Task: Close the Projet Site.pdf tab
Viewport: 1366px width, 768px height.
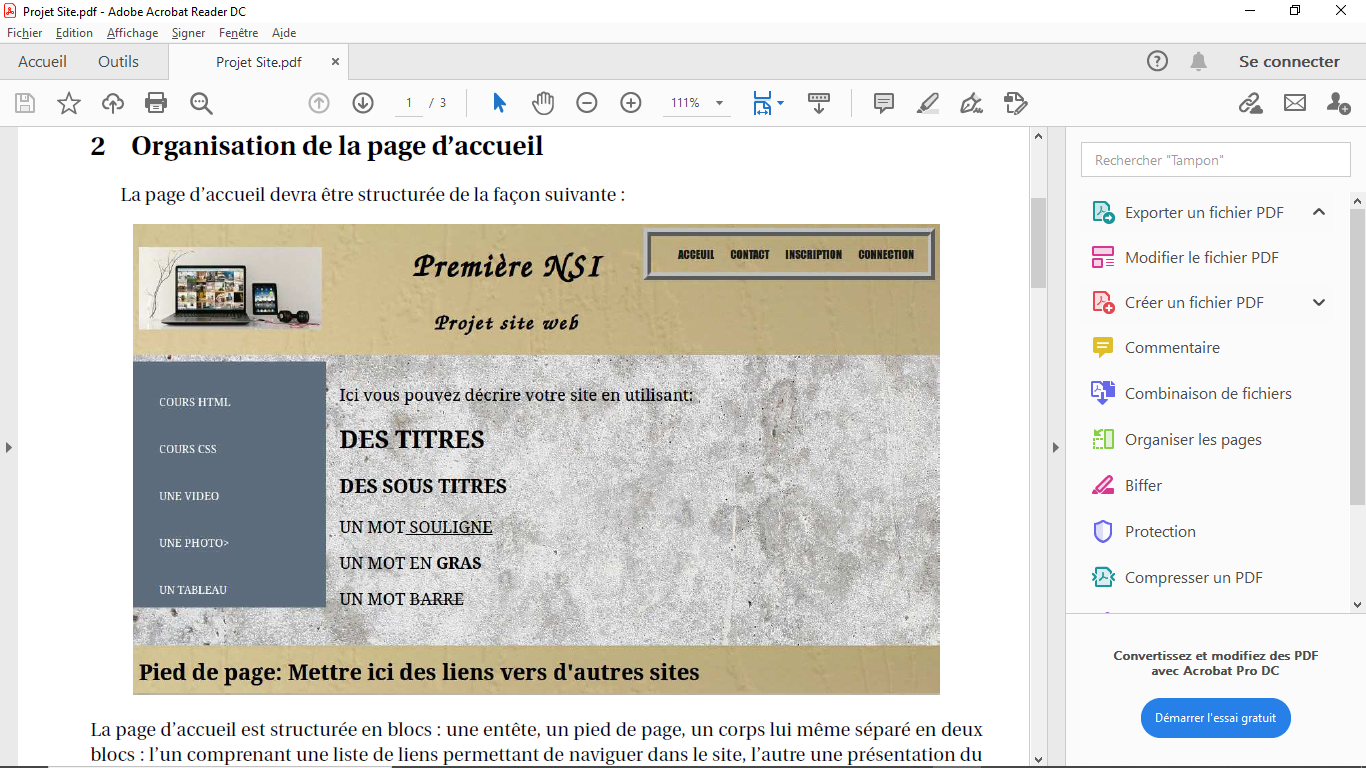Action: (335, 62)
